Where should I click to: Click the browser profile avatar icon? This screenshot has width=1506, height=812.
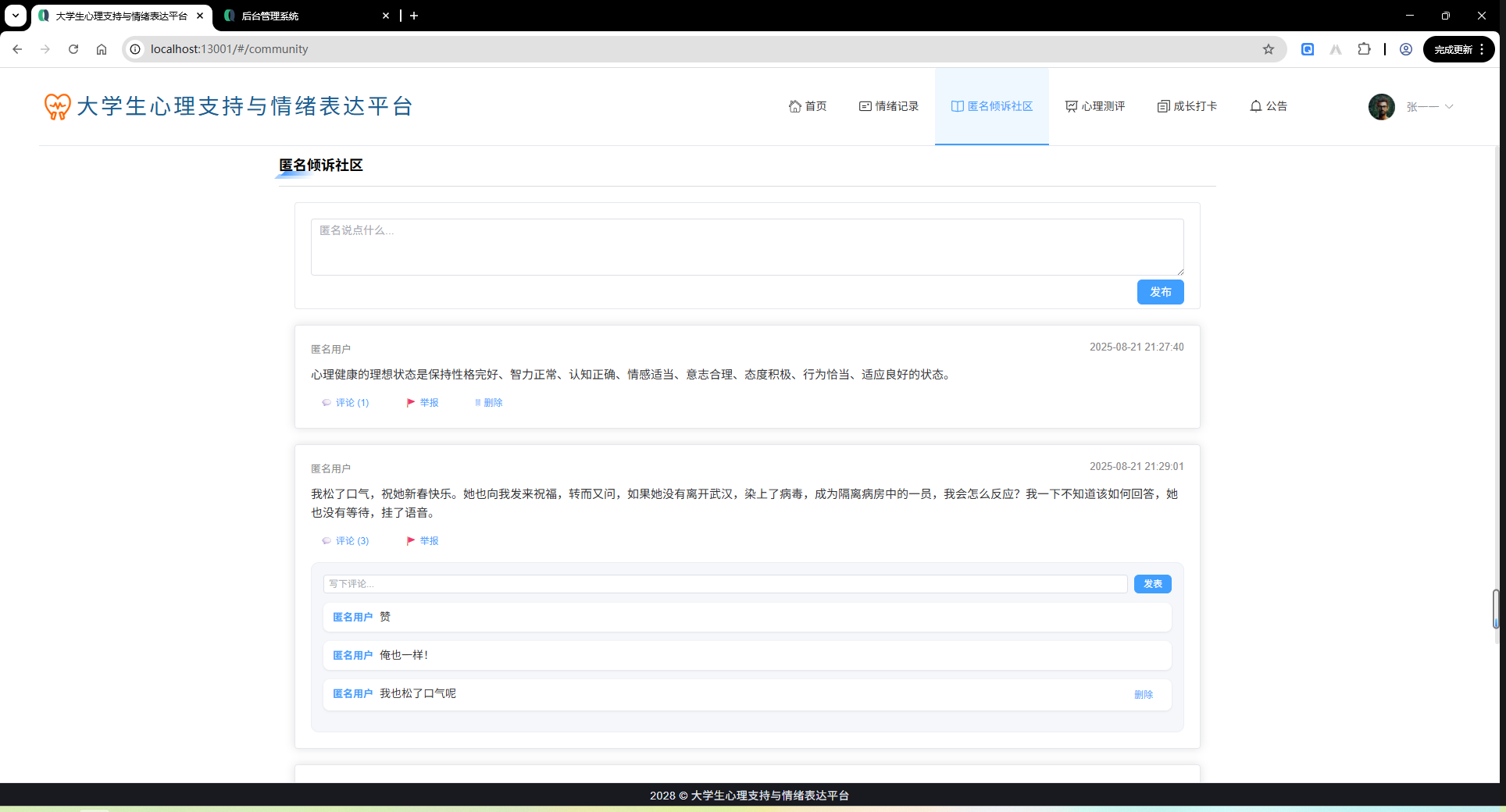click(1405, 48)
